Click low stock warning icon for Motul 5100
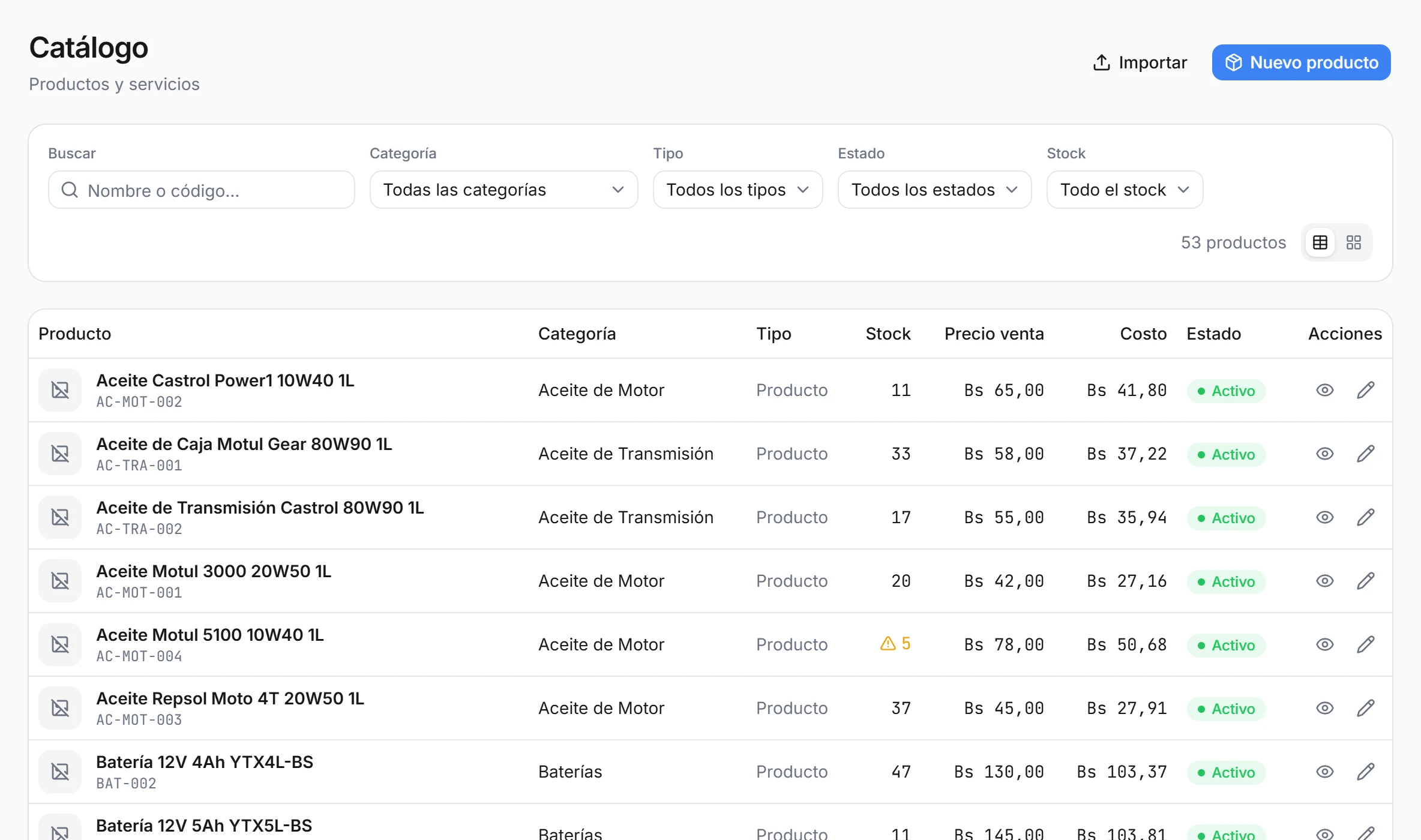 (888, 644)
